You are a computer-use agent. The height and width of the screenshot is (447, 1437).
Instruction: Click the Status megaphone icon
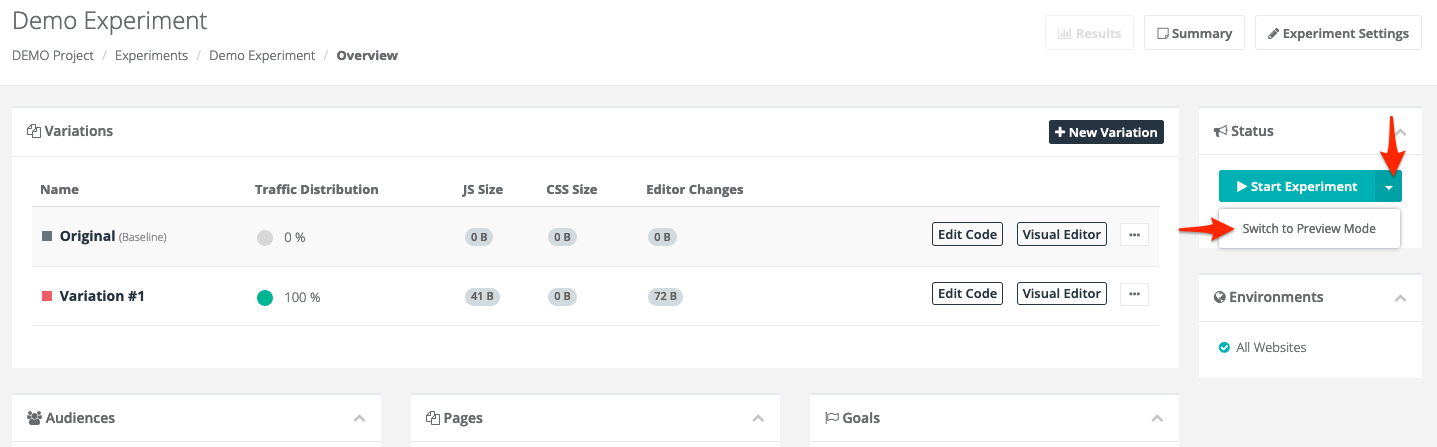pyautogui.click(x=1220, y=131)
